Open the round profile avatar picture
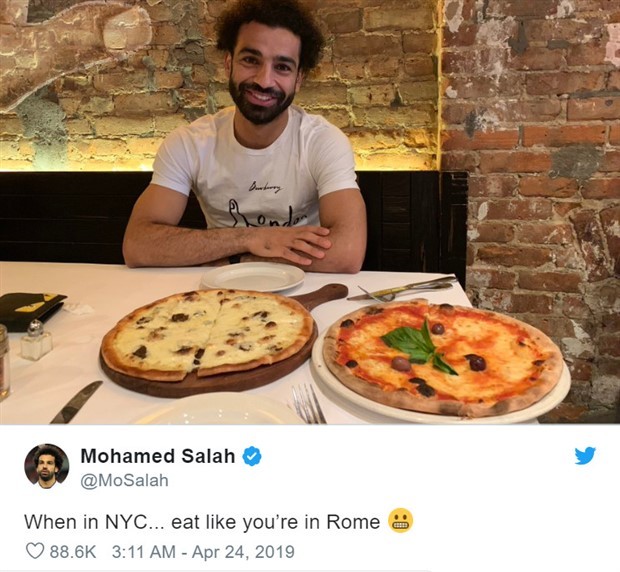 point(47,466)
